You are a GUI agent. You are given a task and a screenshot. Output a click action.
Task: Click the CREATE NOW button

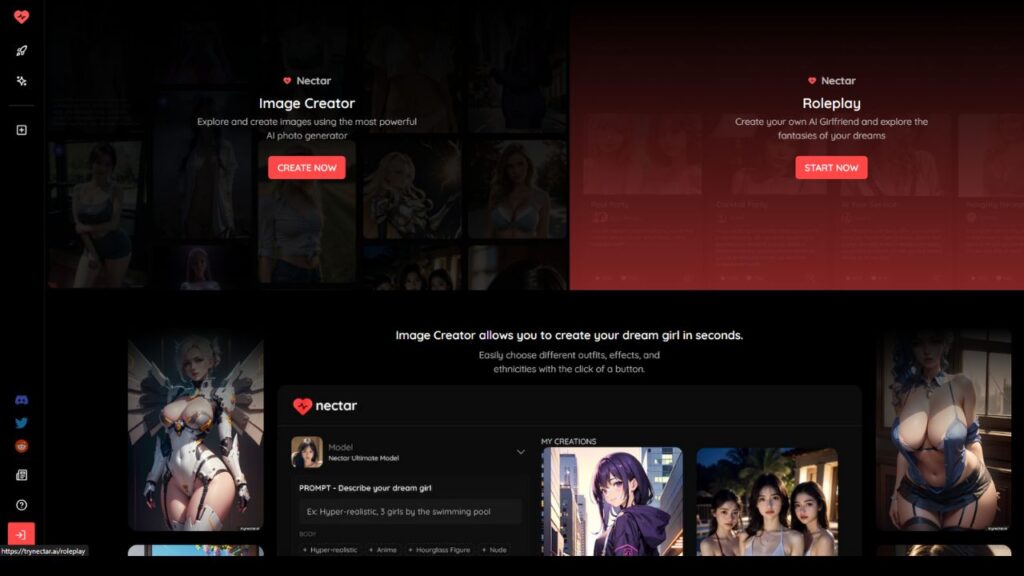pyautogui.click(x=307, y=168)
